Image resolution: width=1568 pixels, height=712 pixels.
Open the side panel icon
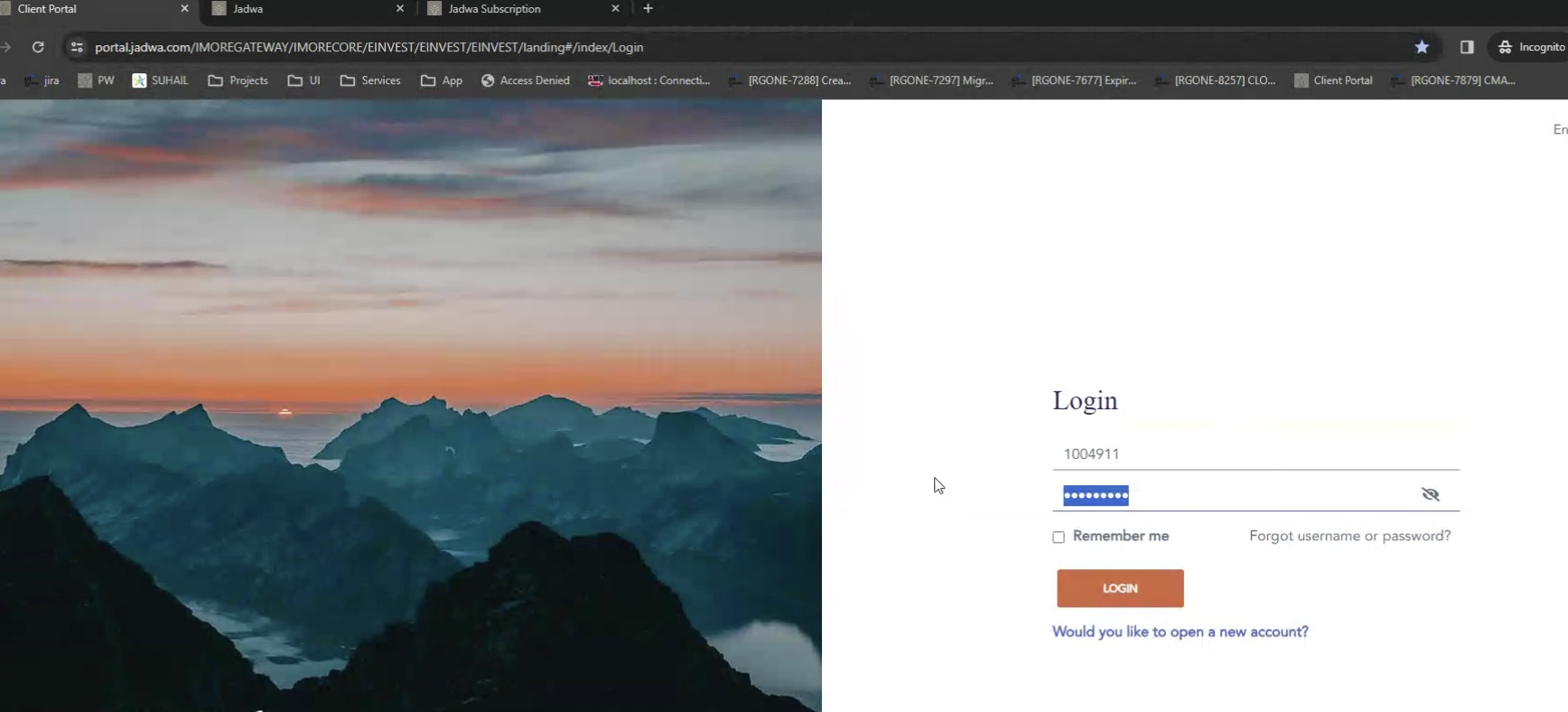1467,47
